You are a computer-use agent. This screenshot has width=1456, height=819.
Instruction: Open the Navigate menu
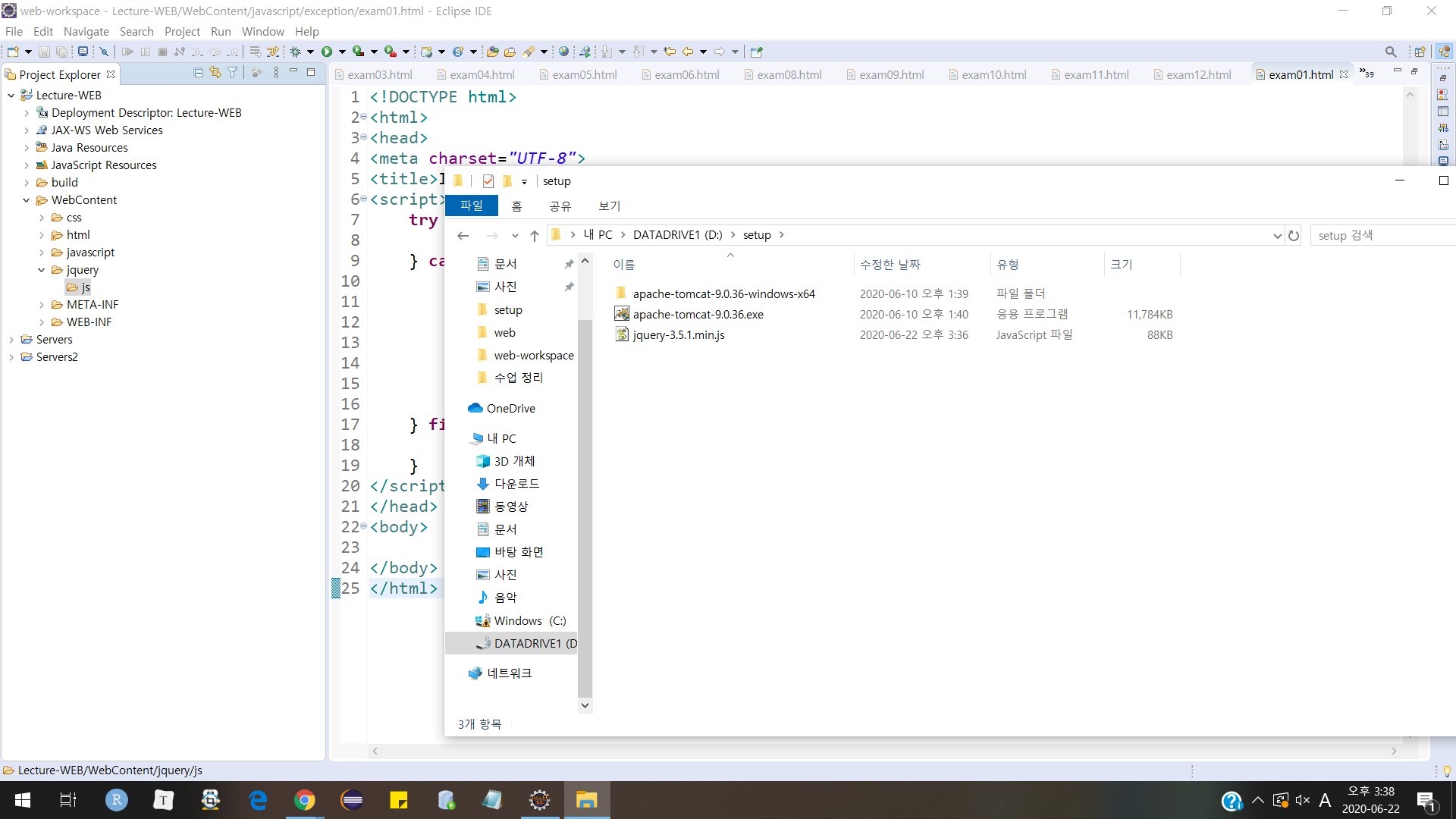86,31
